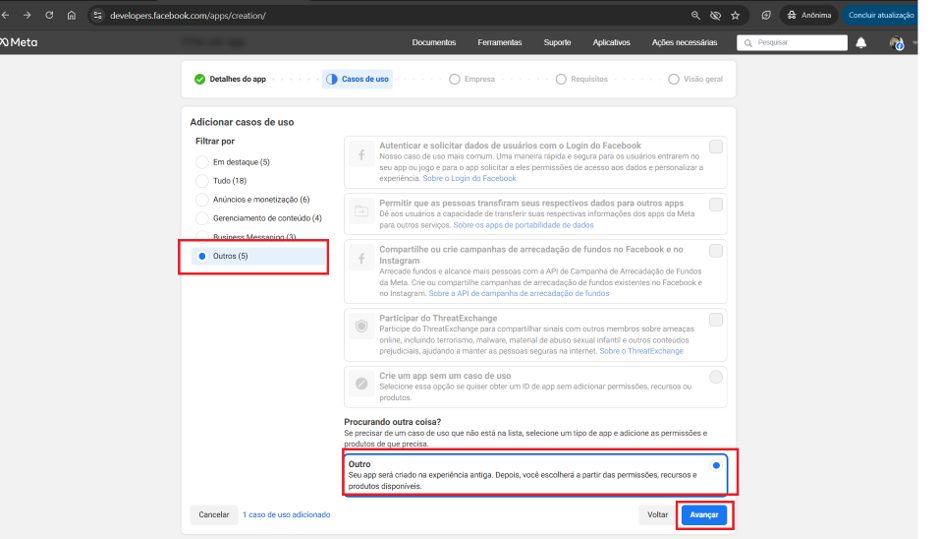
Task: Check the fundraiser campaigns use case checkbox
Action: click(x=716, y=251)
